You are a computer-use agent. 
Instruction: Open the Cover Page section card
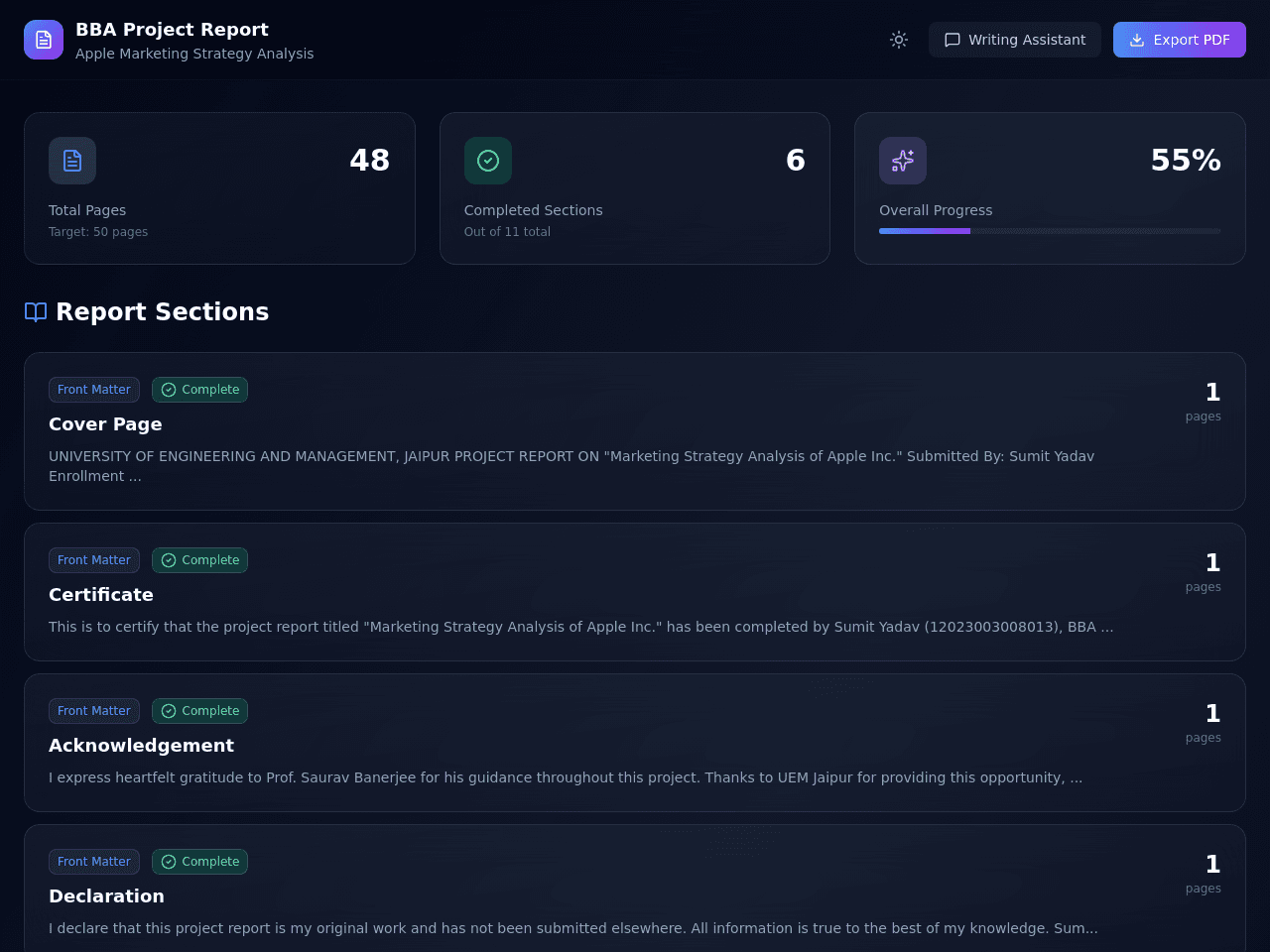click(635, 431)
